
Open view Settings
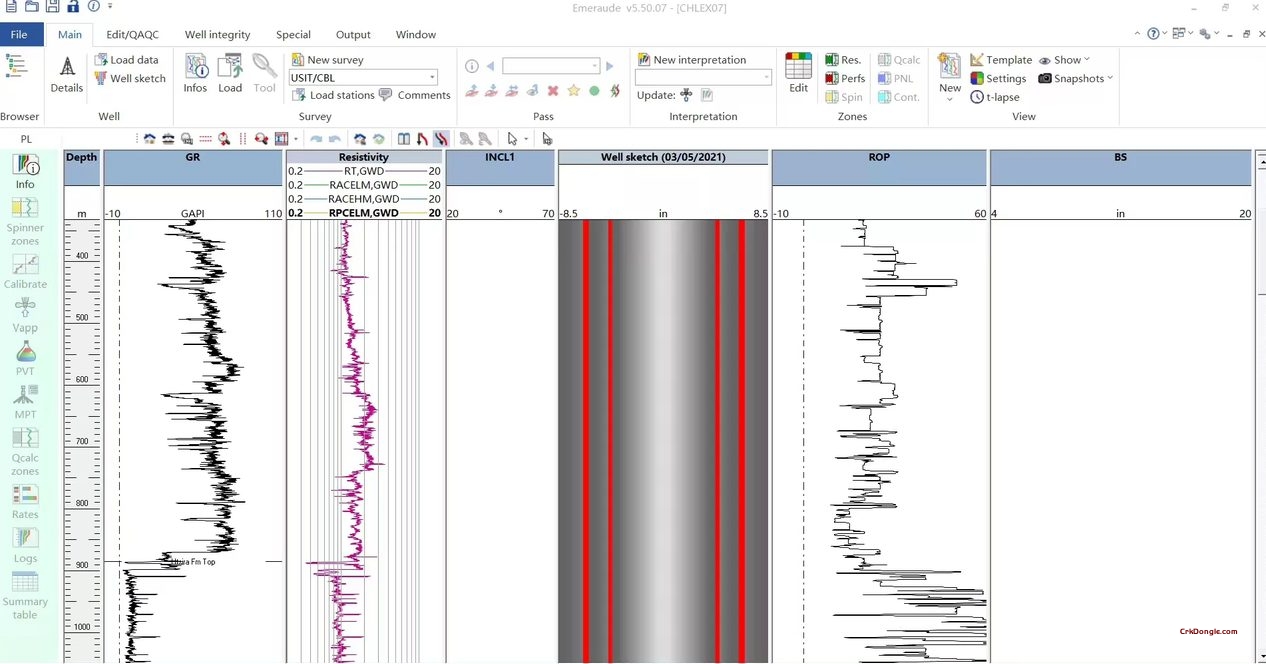pos(998,78)
